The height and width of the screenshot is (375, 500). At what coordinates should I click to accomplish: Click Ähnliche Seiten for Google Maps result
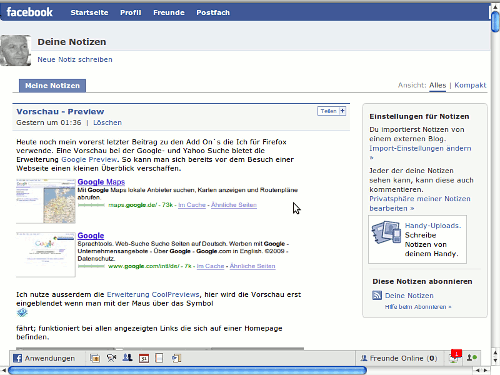click(x=234, y=205)
